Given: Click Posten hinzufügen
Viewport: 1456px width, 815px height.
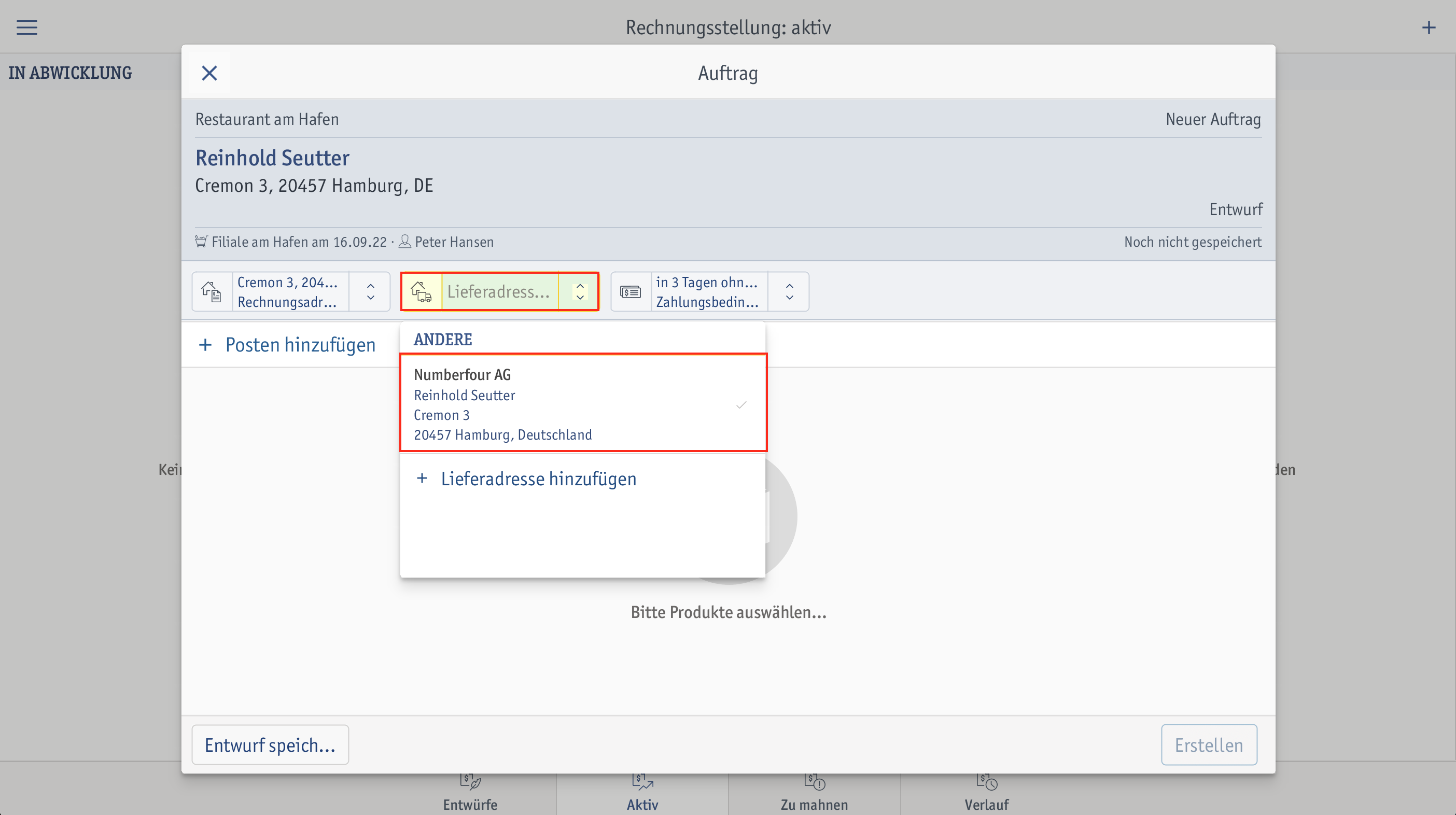Looking at the screenshot, I should (300, 345).
